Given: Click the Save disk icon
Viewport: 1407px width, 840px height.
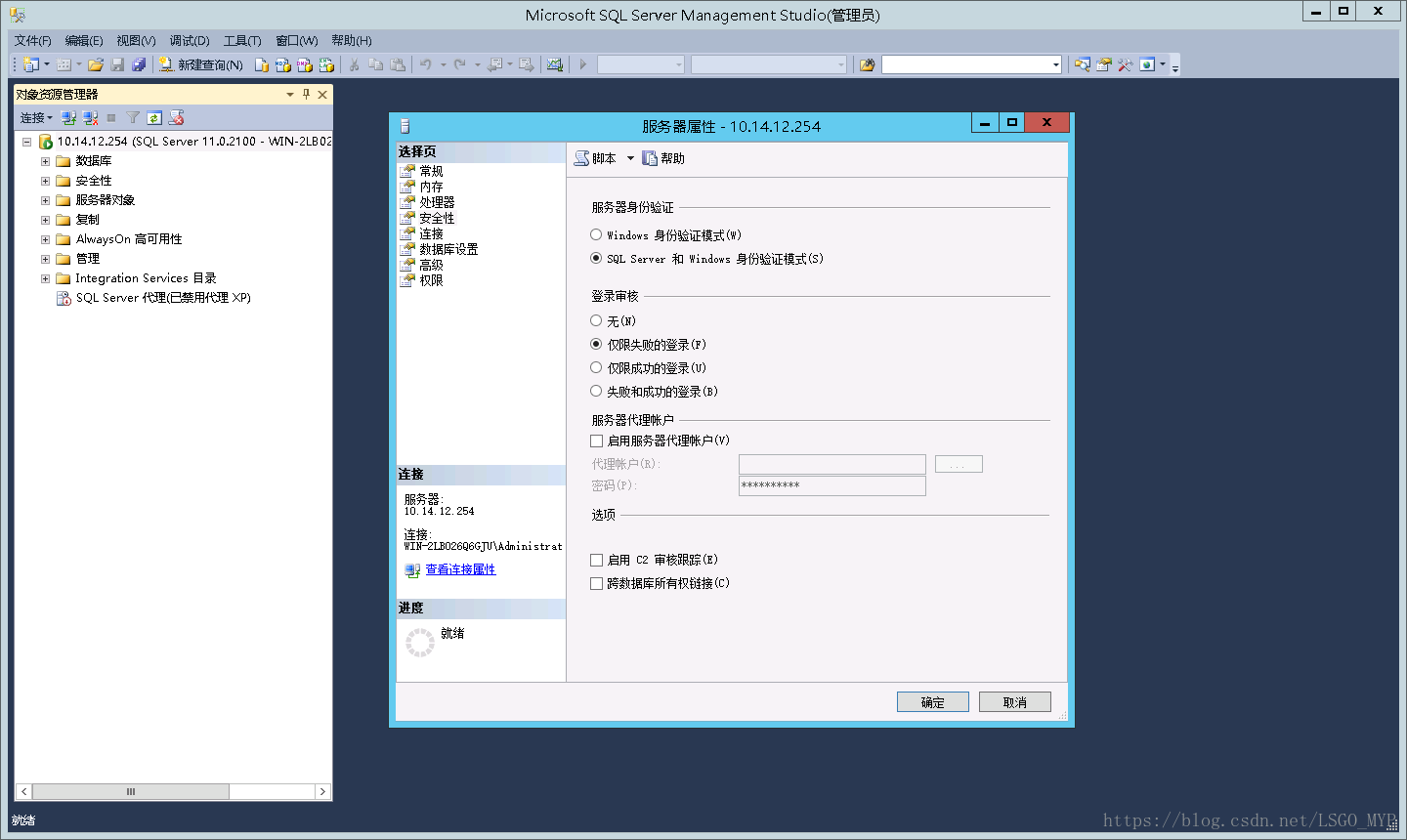Looking at the screenshot, I should point(117,64).
